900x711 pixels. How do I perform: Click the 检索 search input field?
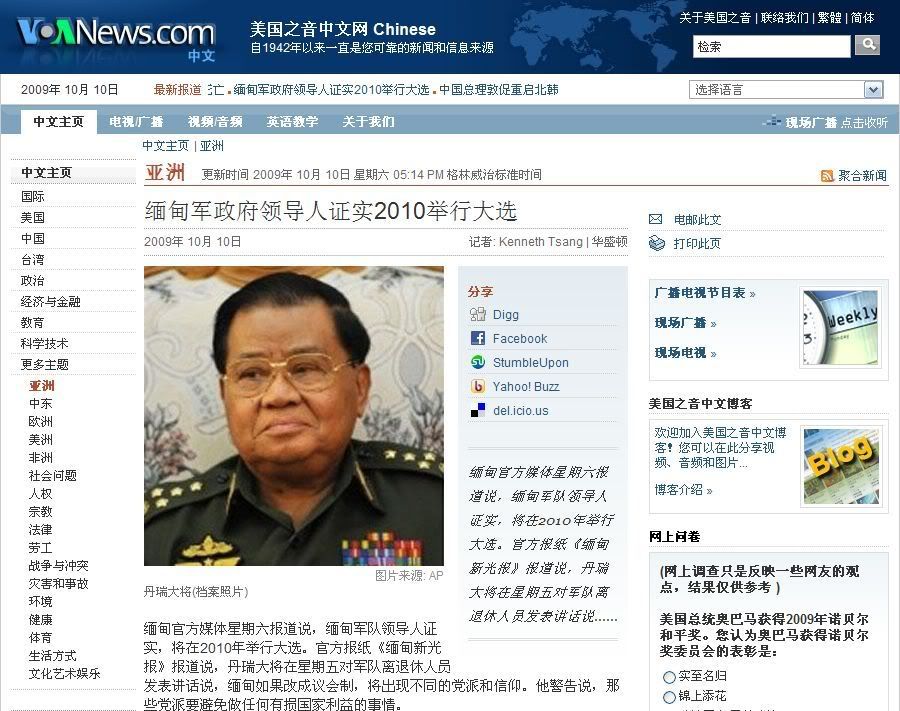(771, 46)
